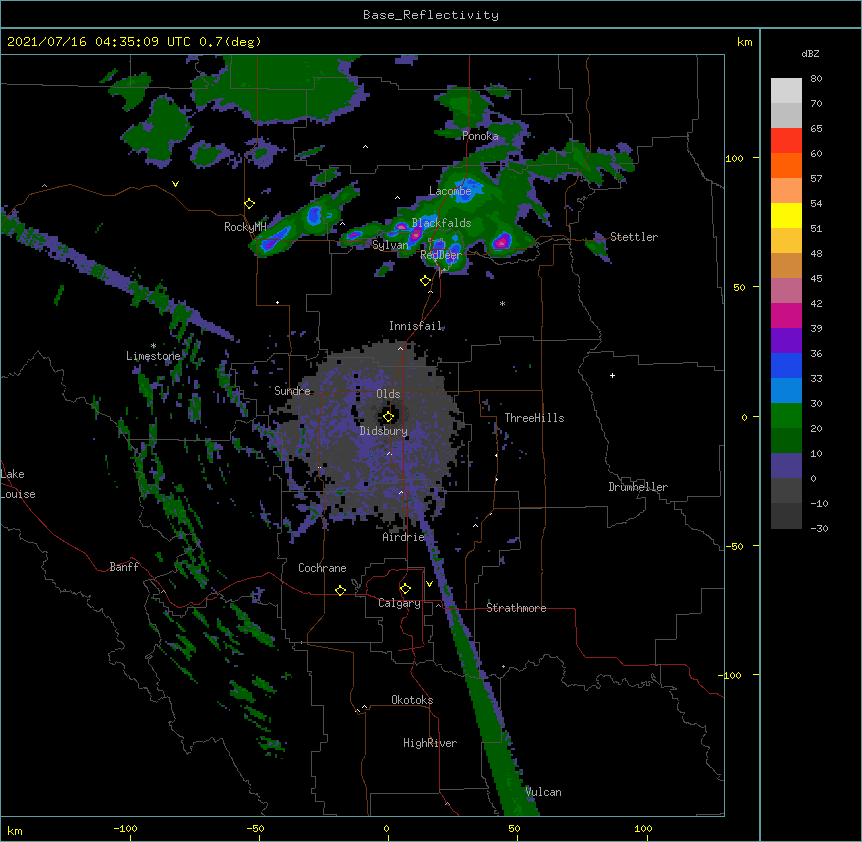Pick the bright green 20-30 dBZ legend swatch
The width and height of the screenshot is (862, 842).
click(786, 416)
